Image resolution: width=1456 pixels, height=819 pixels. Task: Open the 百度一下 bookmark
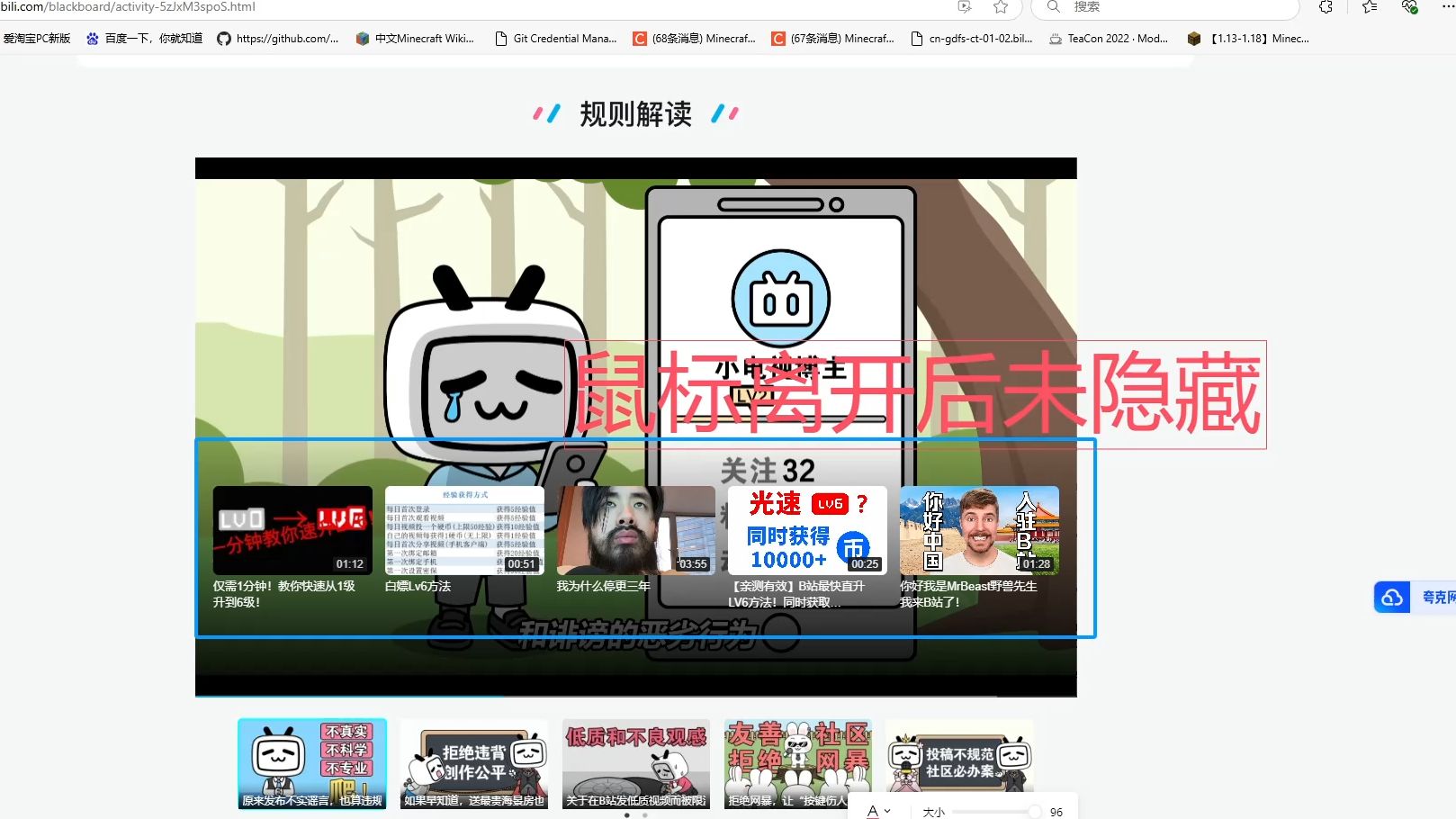click(x=144, y=39)
